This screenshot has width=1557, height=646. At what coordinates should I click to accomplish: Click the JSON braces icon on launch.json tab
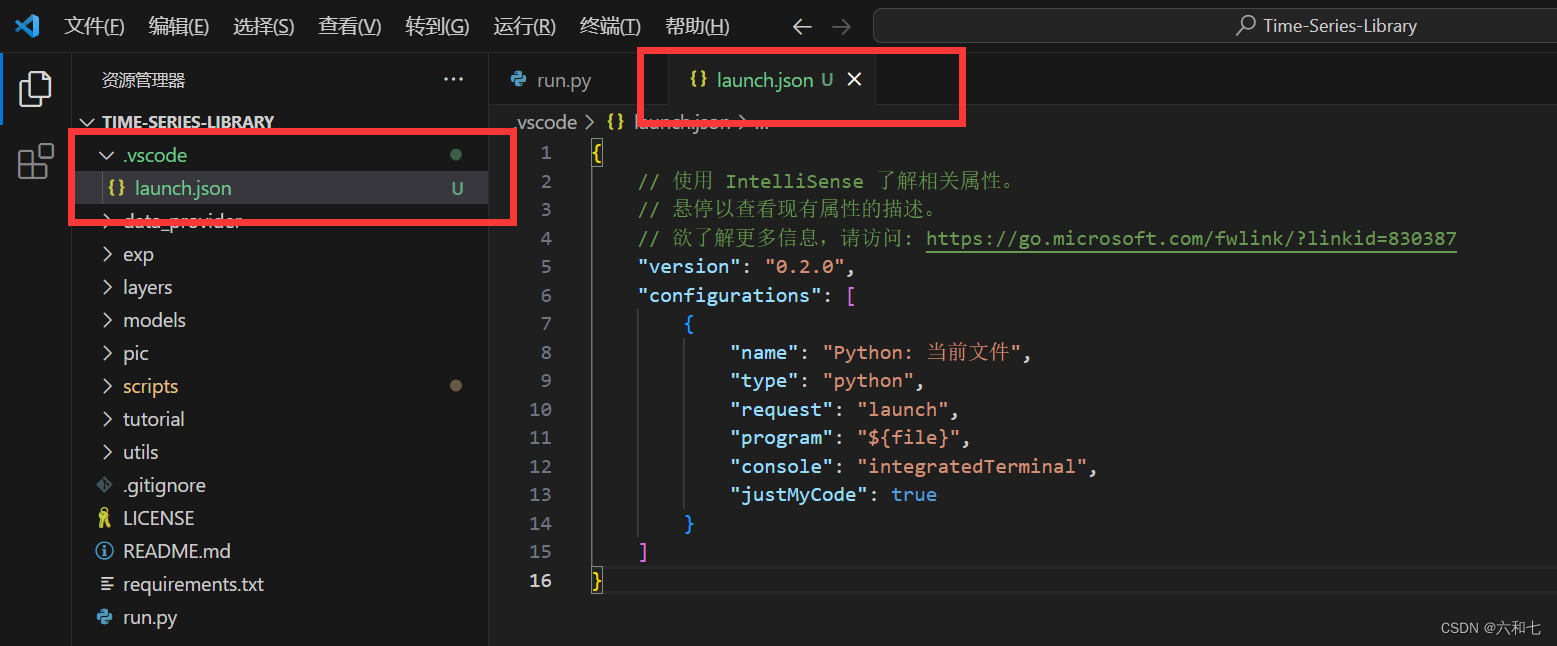(699, 79)
